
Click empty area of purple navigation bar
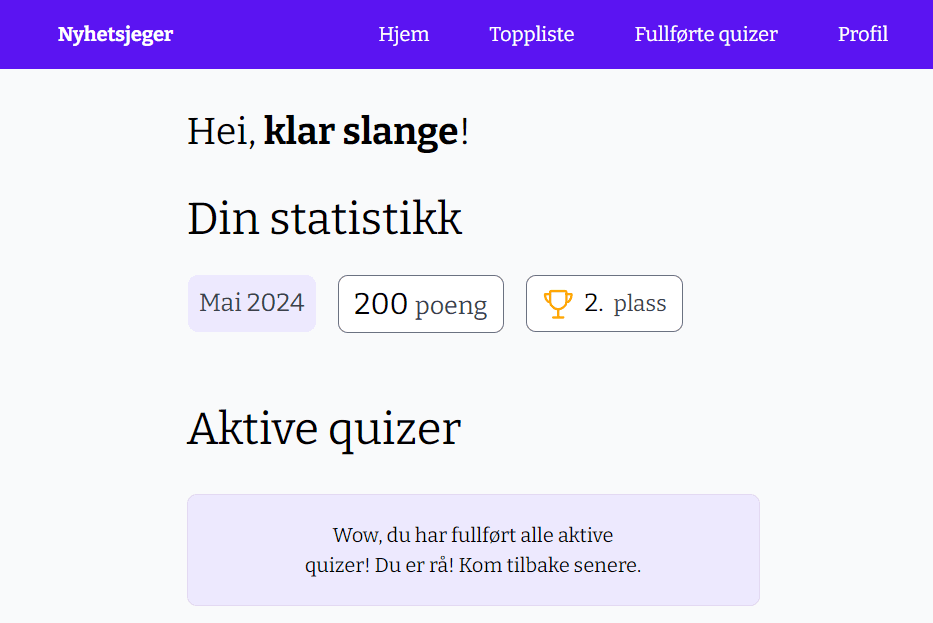click(x=270, y=34)
